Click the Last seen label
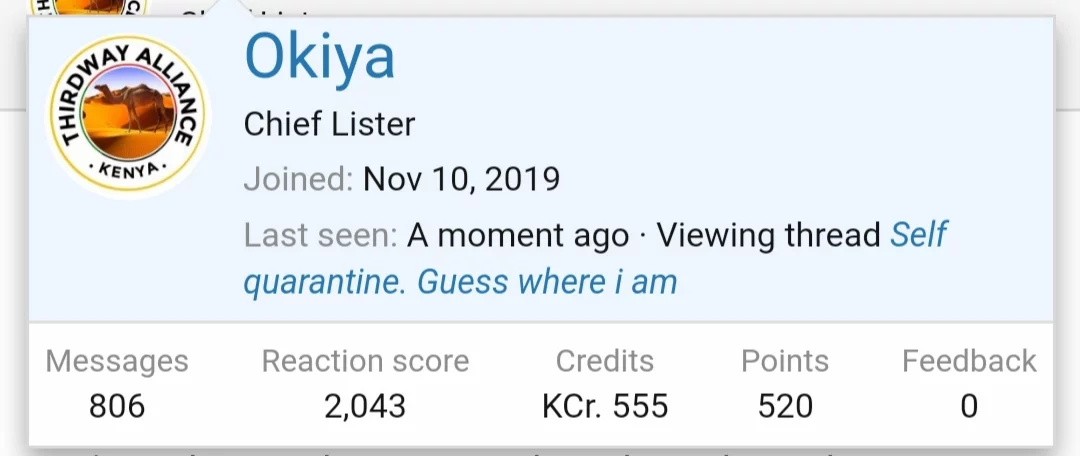This screenshot has height=456, width=1080. click(320, 236)
